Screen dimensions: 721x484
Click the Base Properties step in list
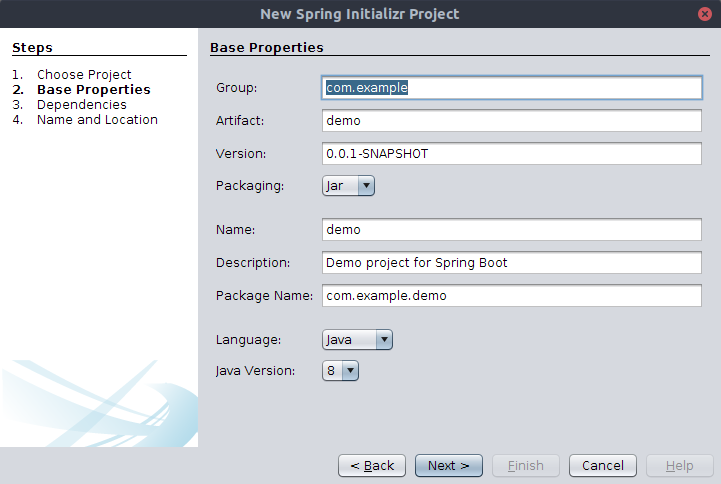coord(94,89)
